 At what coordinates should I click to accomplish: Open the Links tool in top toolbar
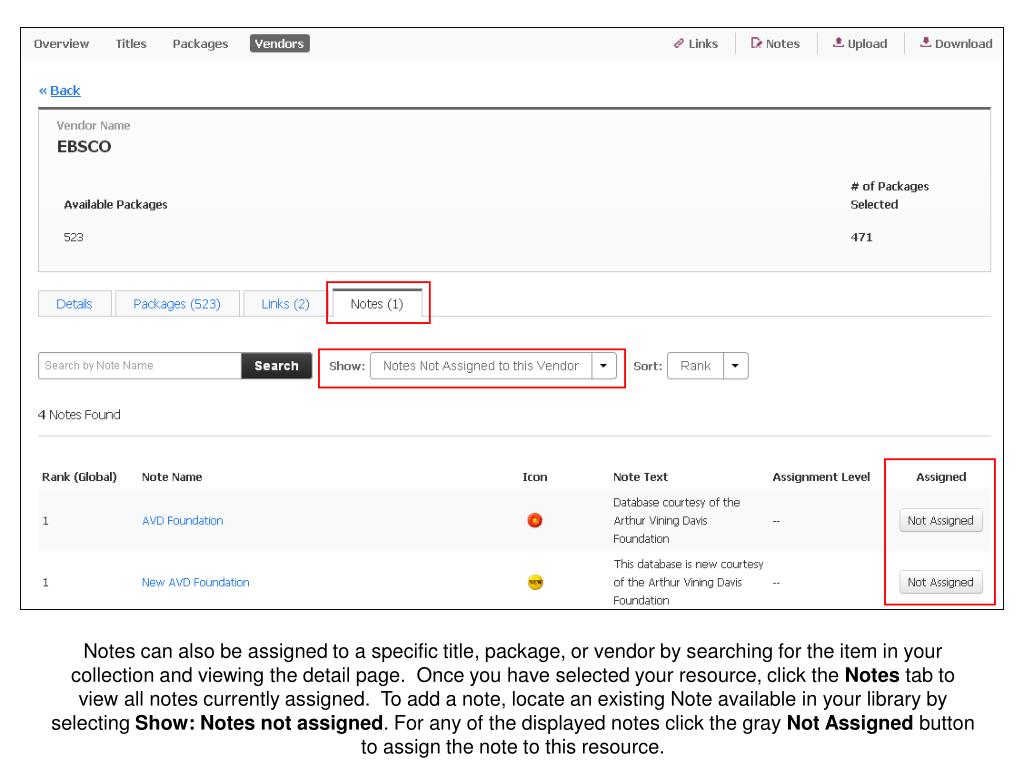coord(696,44)
